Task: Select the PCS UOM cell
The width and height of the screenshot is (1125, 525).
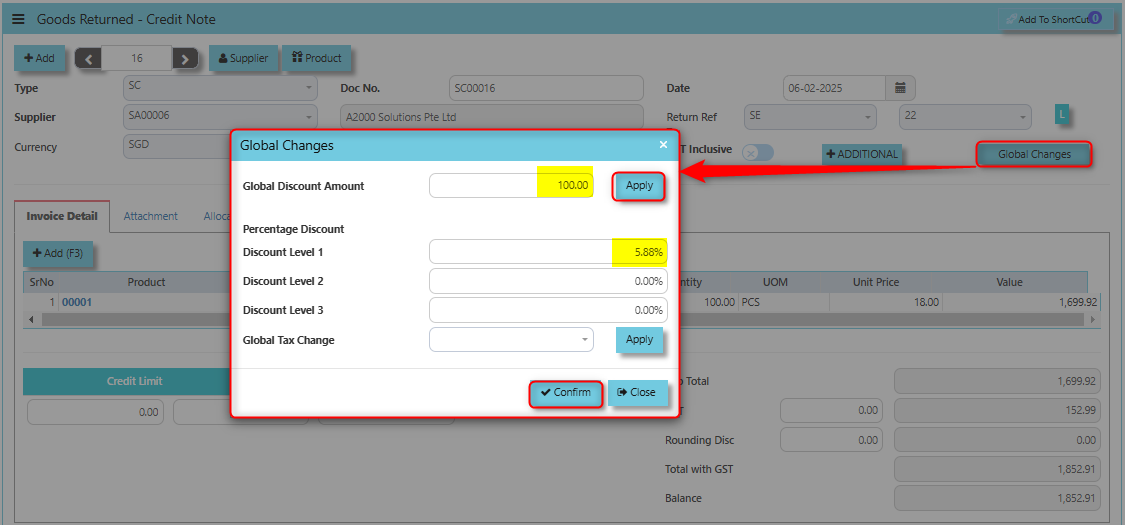Action: [783, 302]
